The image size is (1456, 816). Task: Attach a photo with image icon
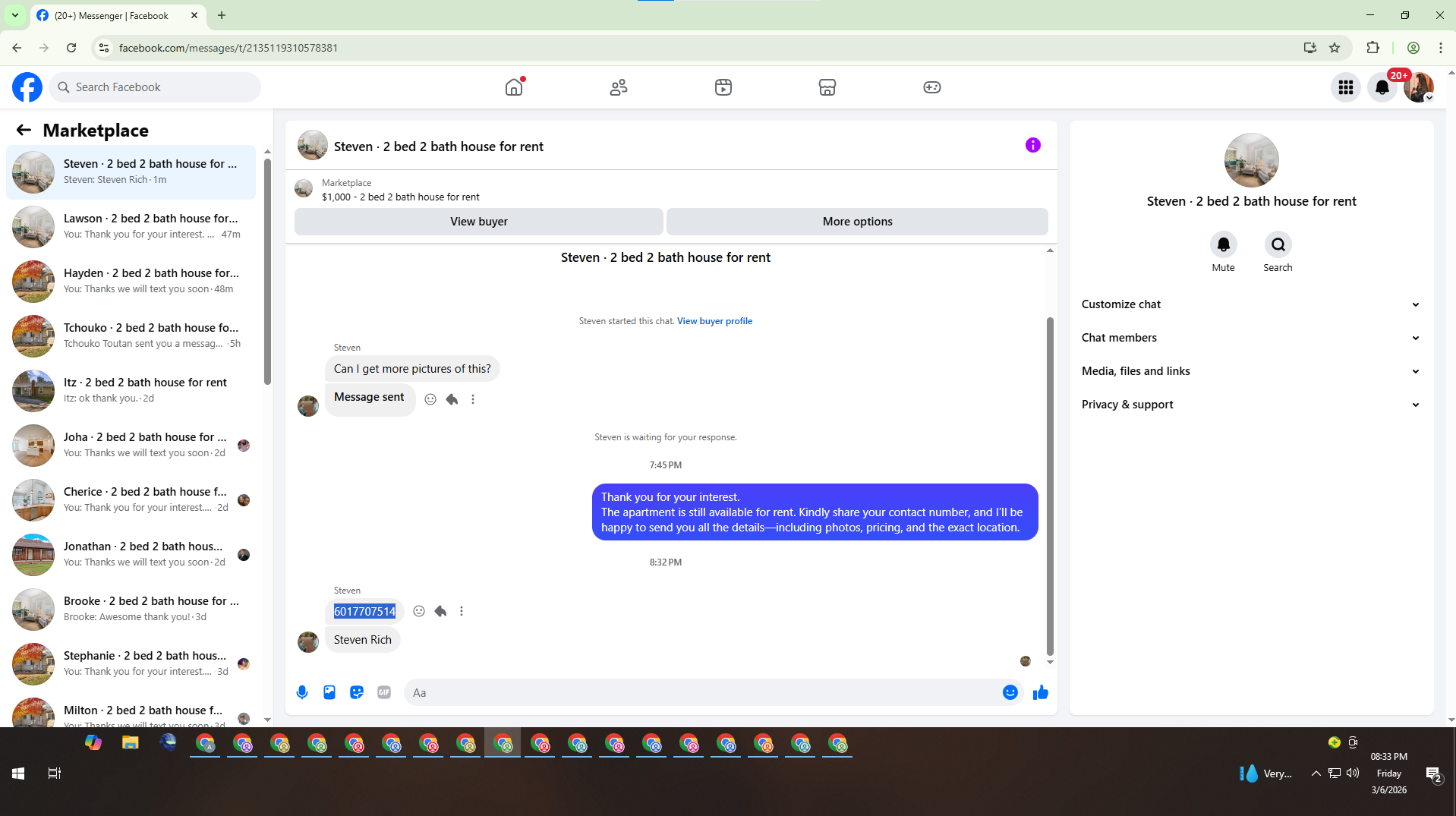point(329,692)
